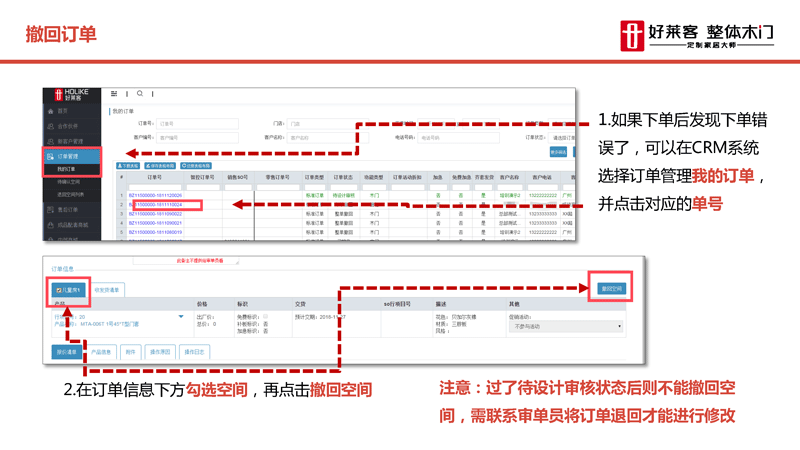Open order ending 1811110024
This screenshot has width=800, height=450.
[x=156, y=205]
